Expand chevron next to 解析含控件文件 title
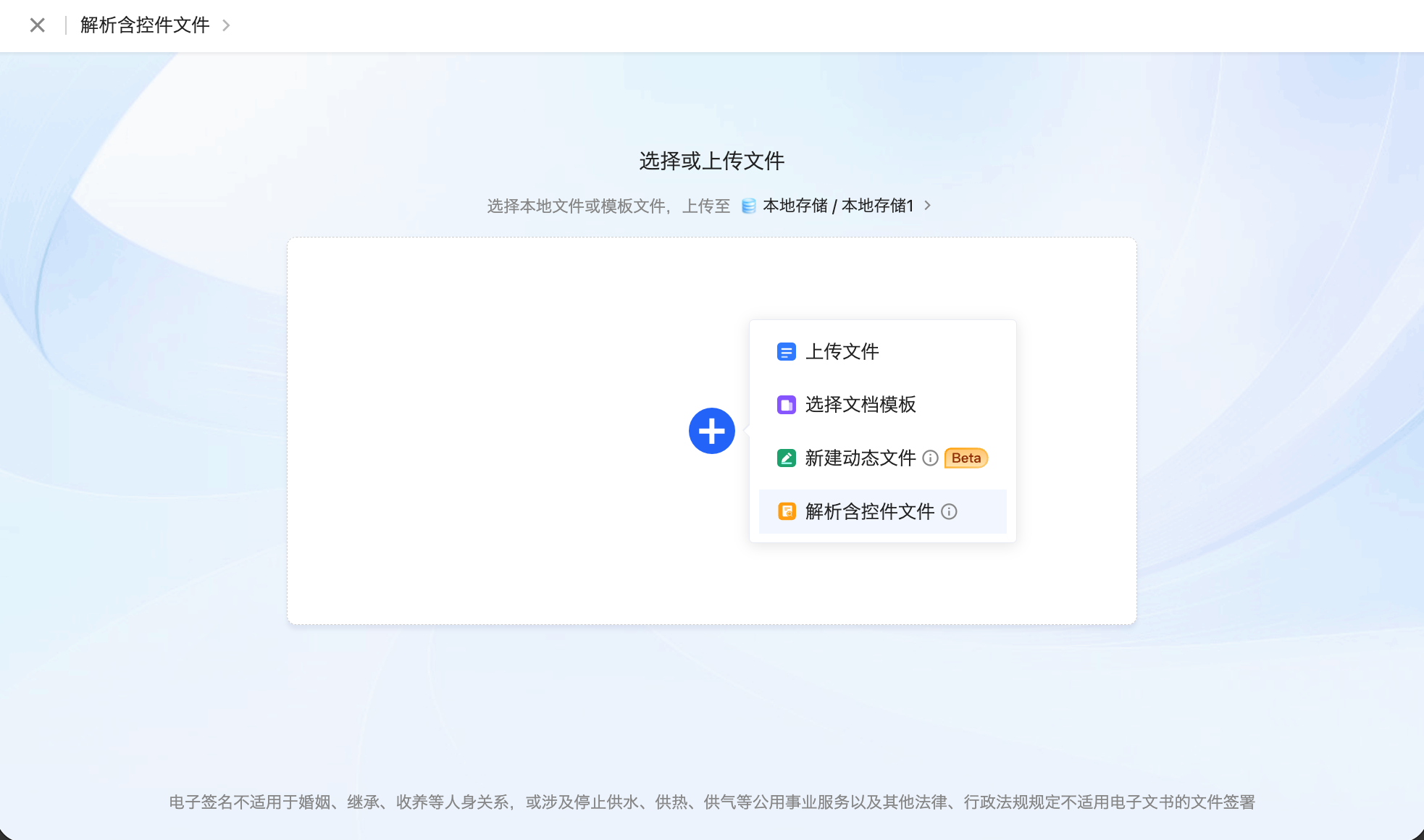1424x840 pixels. 226,25
